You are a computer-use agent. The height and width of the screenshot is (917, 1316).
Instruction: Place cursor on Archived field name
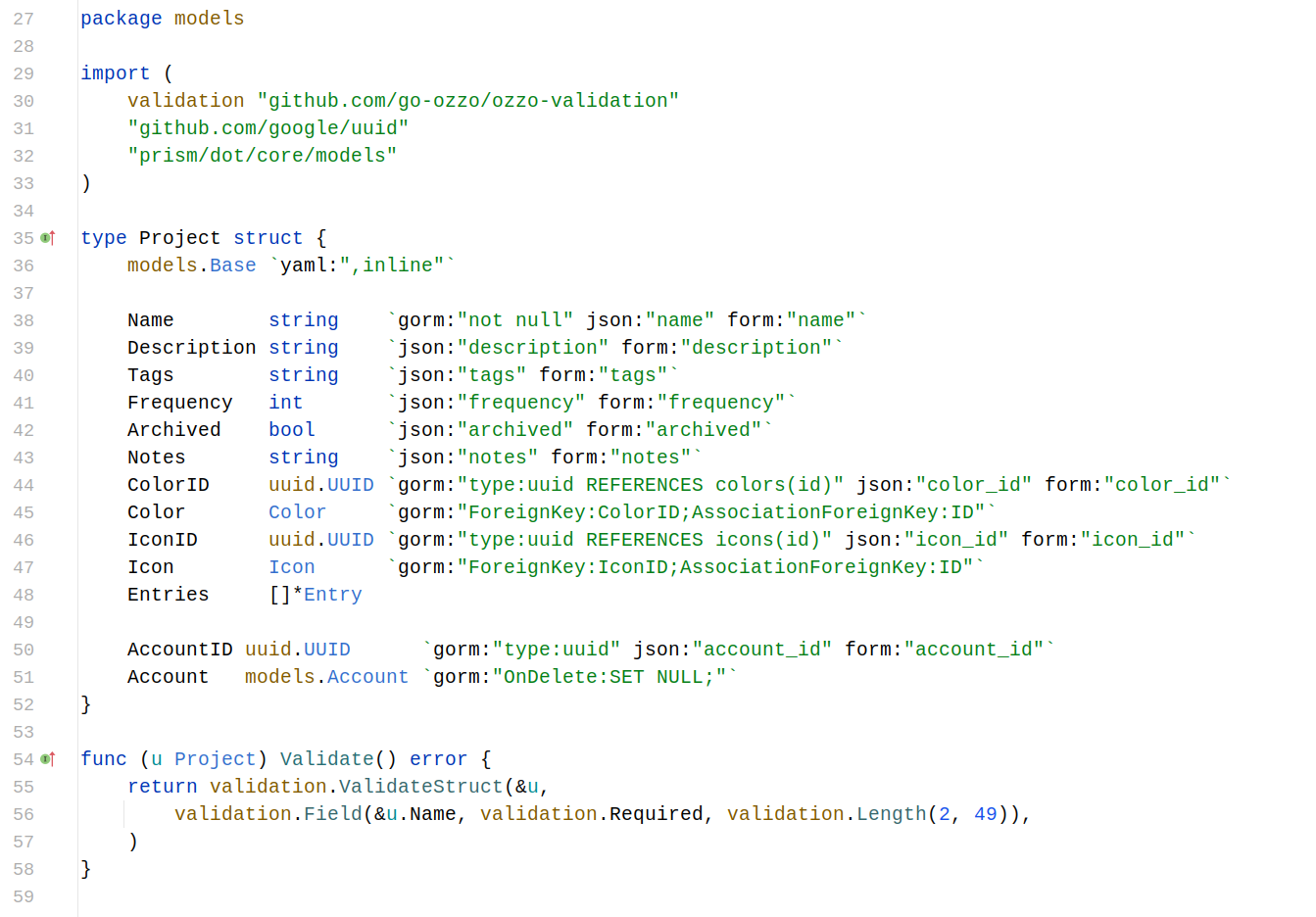173,430
